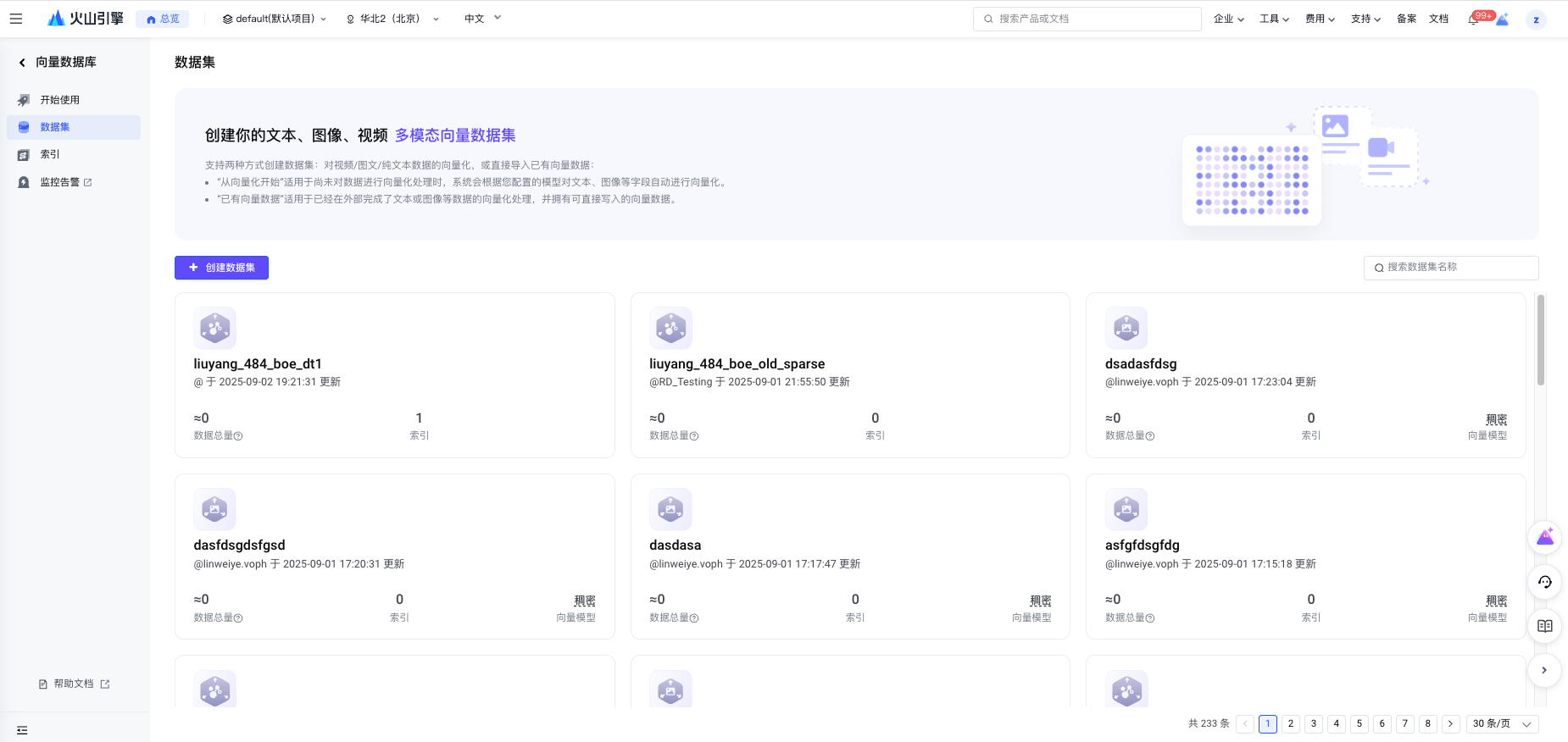1568x742 pixels.
Task: Show help for 数据总量 on dsadasfdsg card
Action: [x=1150, y=436]
